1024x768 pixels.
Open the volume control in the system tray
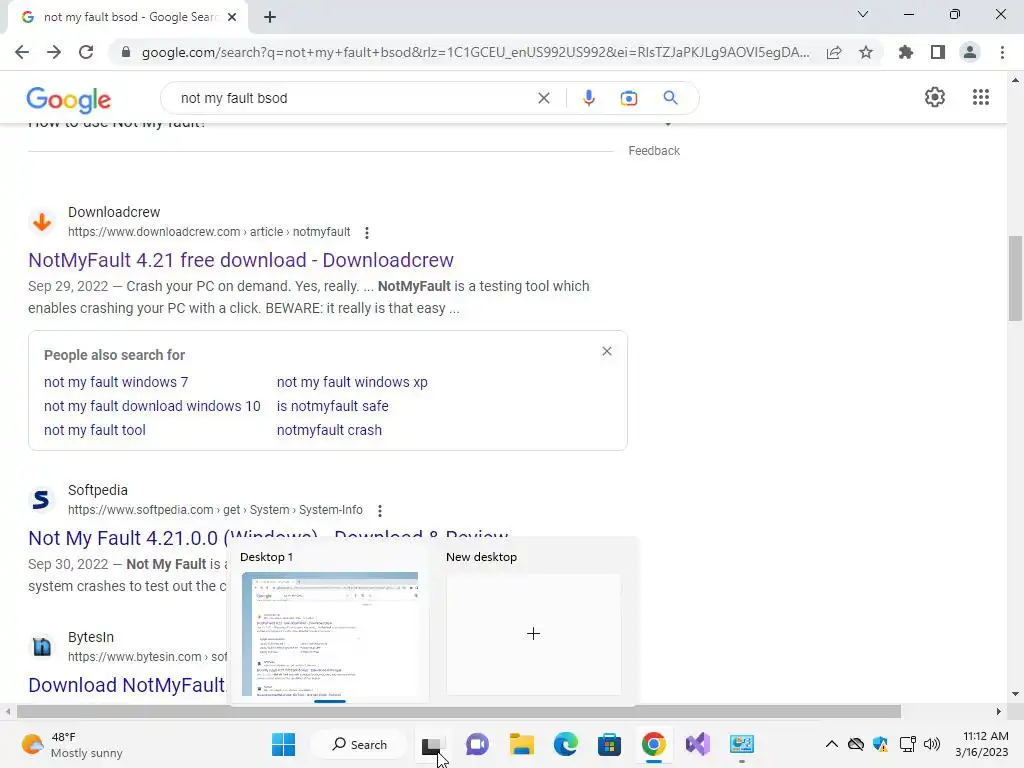click(x=932, y=744)
